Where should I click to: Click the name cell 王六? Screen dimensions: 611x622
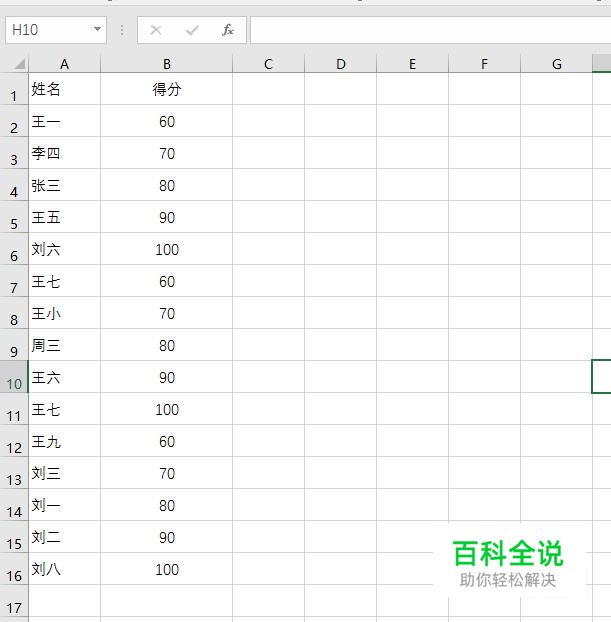pyautogui.click(x=65, y=377)
